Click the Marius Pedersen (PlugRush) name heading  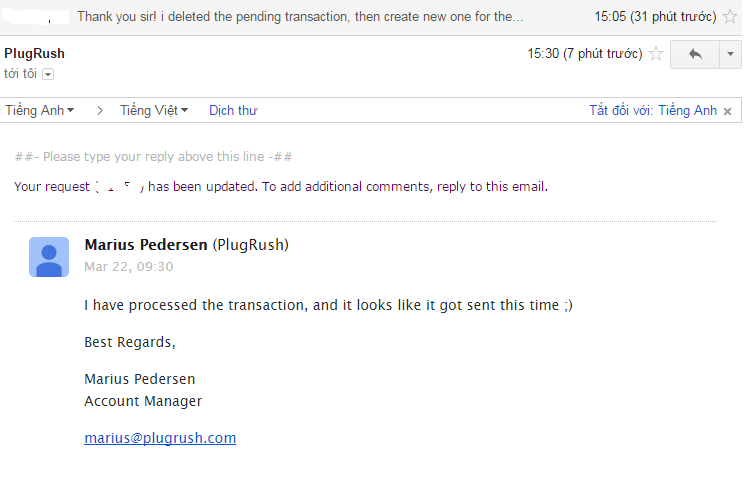coord(186,245)
